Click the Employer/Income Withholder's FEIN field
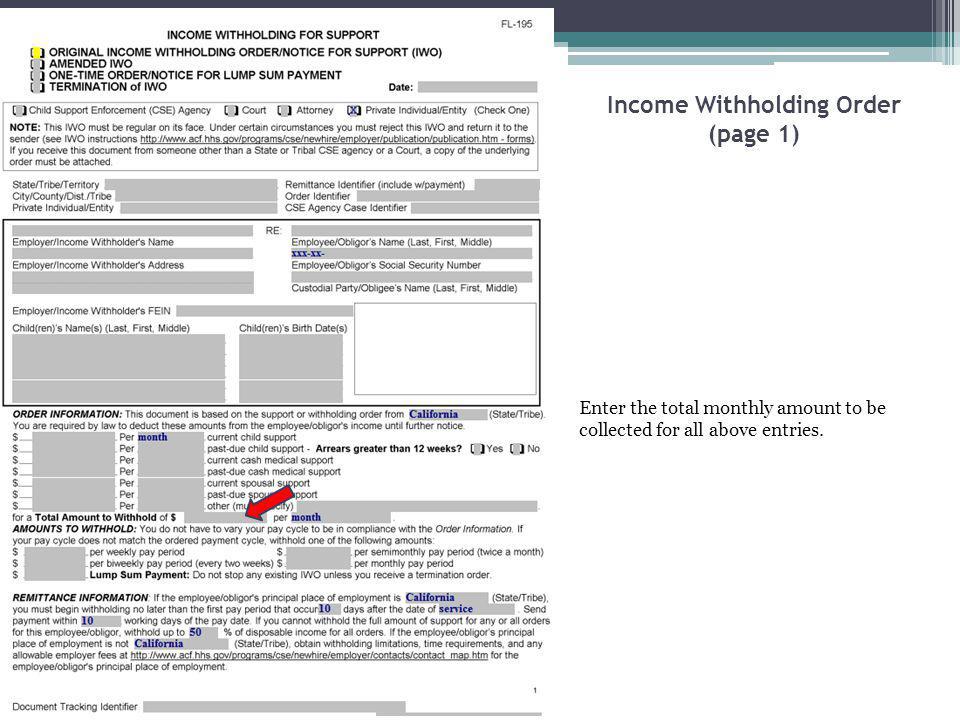This screenshot has height=720, width=960. 264,311
